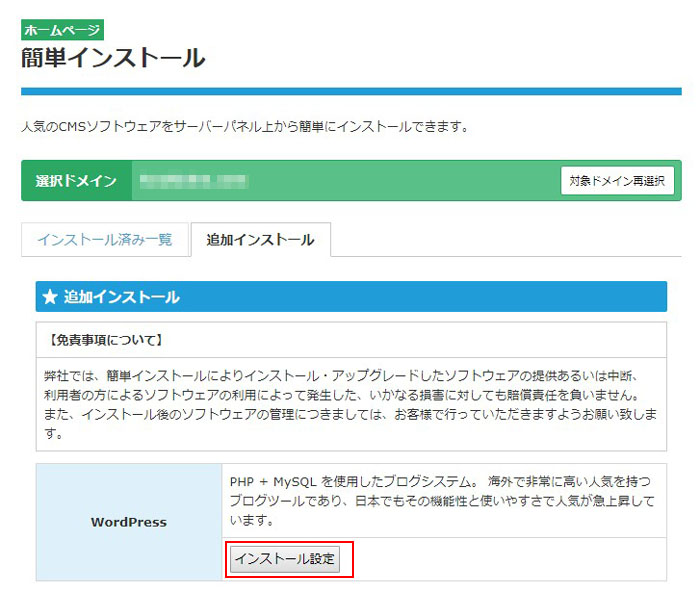Select the 追加インストール tab
Viewport: 700px width, 592px height.
point(261,240)
